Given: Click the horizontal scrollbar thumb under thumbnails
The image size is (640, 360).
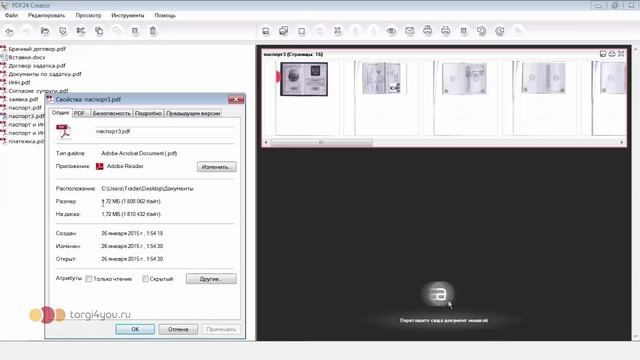Looking at the screenshot, I should coord(321,142).
